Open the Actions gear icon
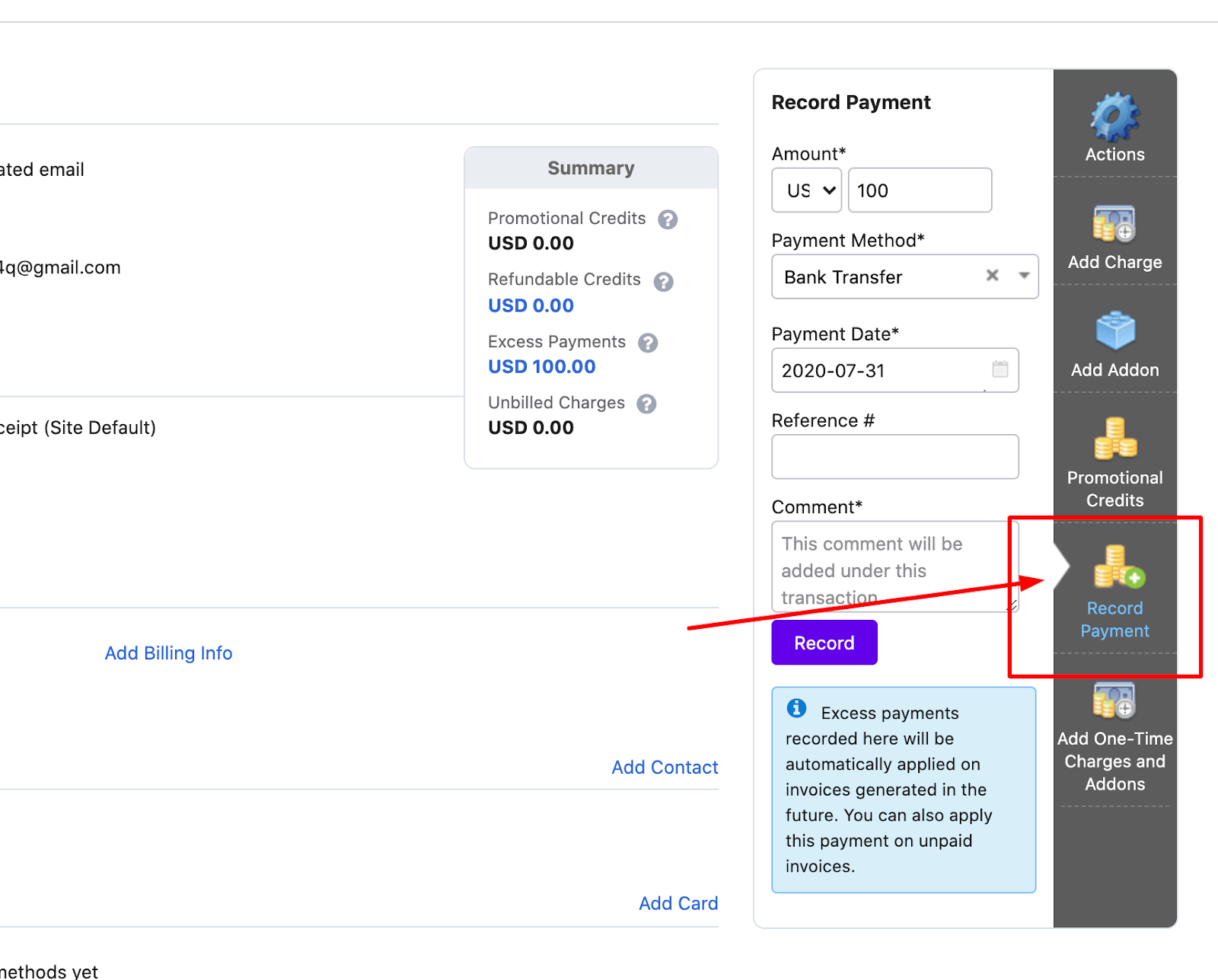 1114,118
